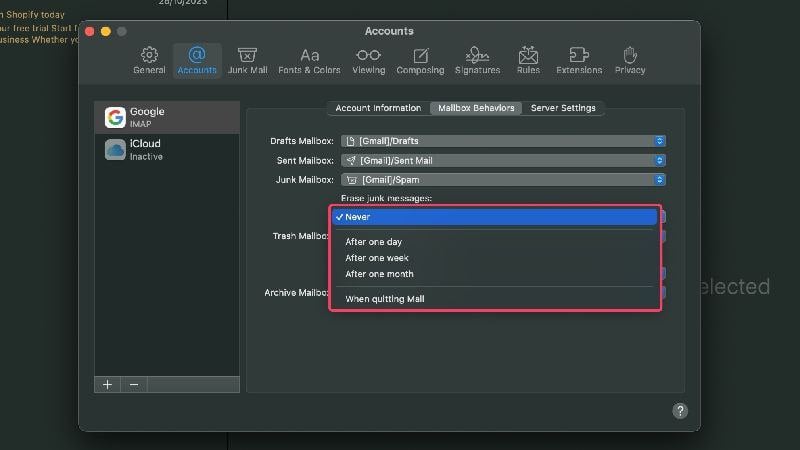Image resolution: width=800 pixels, height=450 pixels.
Task: Expand the Sent Mailbox dropdown
Action: [503, 160]
